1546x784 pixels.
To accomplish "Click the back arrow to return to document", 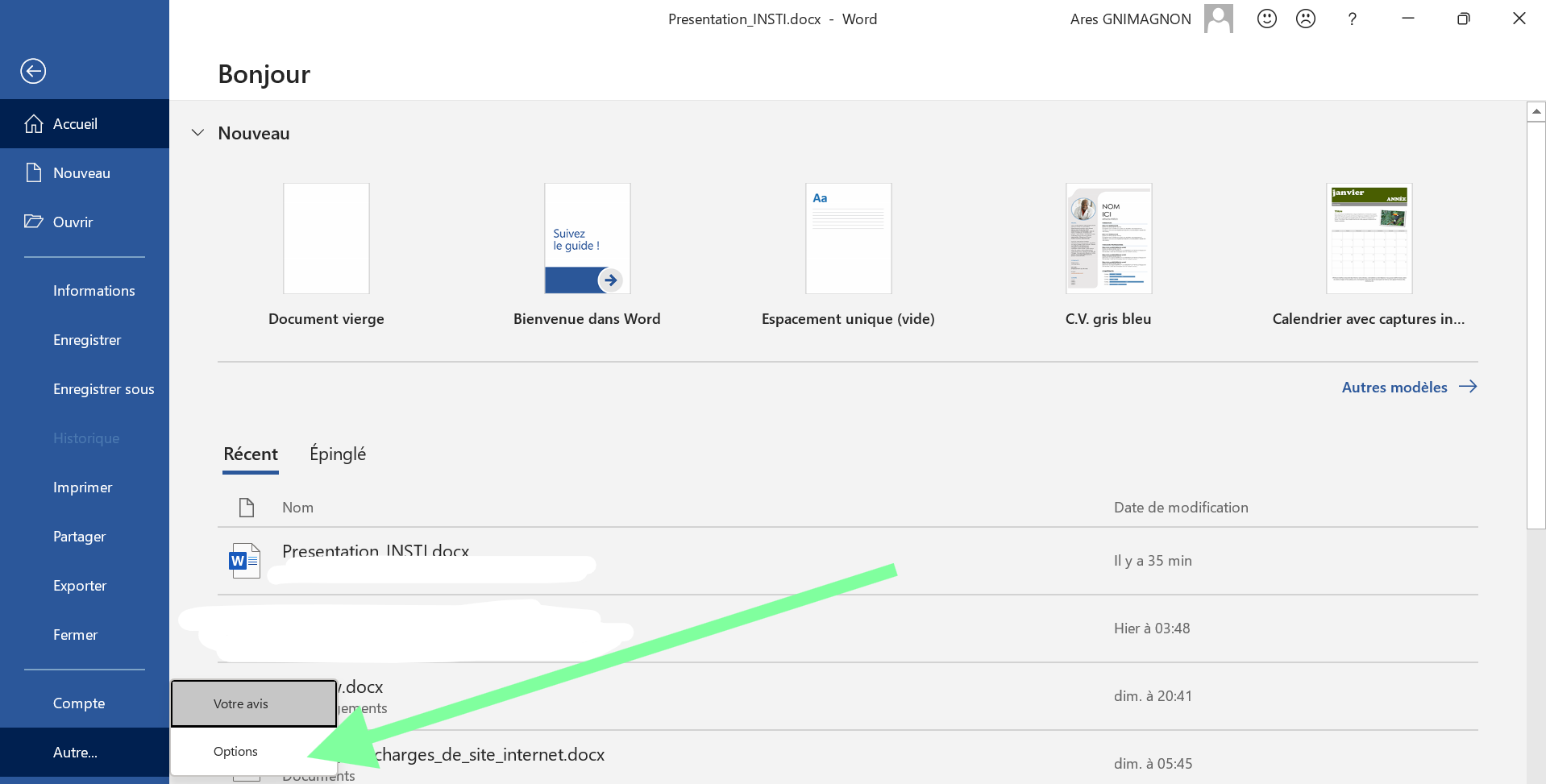I will [x=33, y=71].
